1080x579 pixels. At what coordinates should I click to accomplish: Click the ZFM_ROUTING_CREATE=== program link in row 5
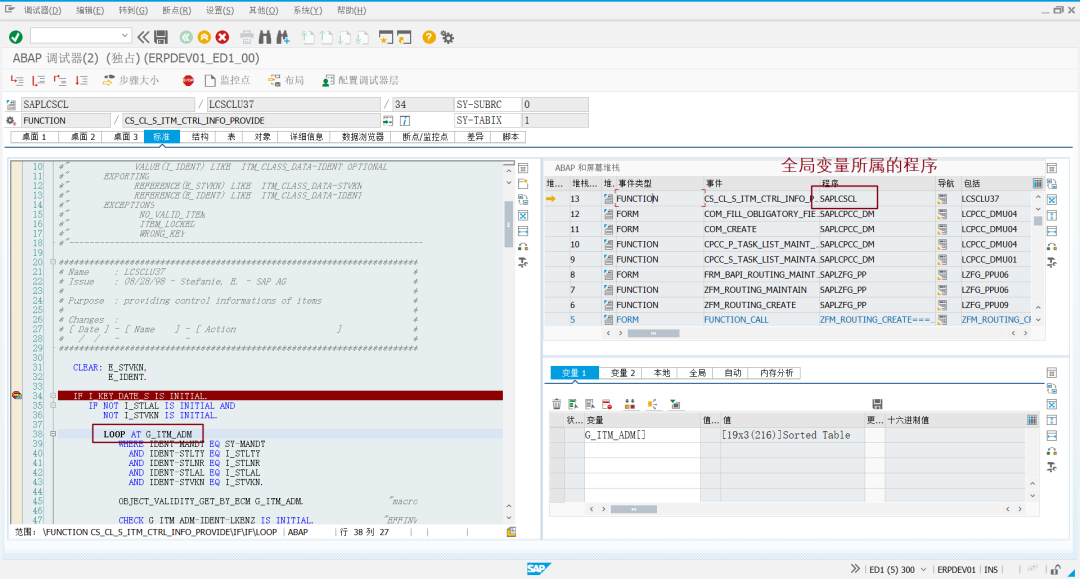(875, 319)
